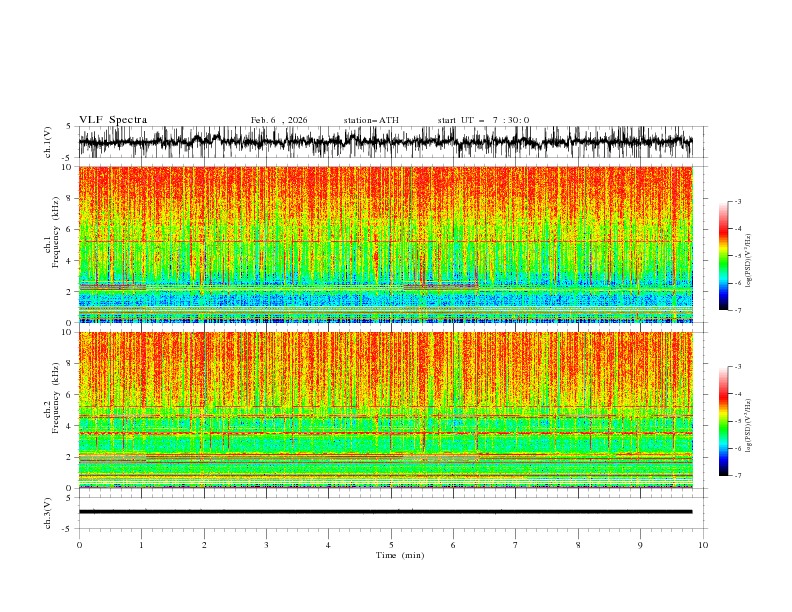Click the "-5" value on ch.2 colorbar
This screenshot has height=612, width=792.
(x=737, y=421)
